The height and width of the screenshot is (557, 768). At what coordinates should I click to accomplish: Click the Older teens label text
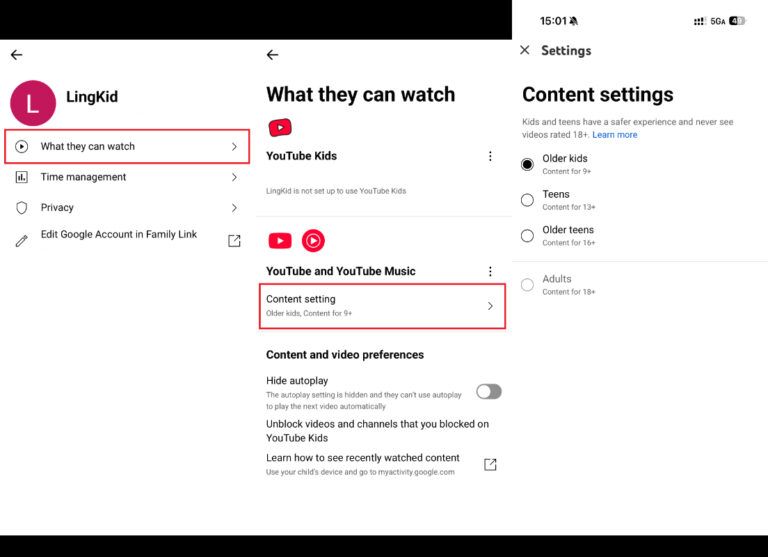(568, 230)
